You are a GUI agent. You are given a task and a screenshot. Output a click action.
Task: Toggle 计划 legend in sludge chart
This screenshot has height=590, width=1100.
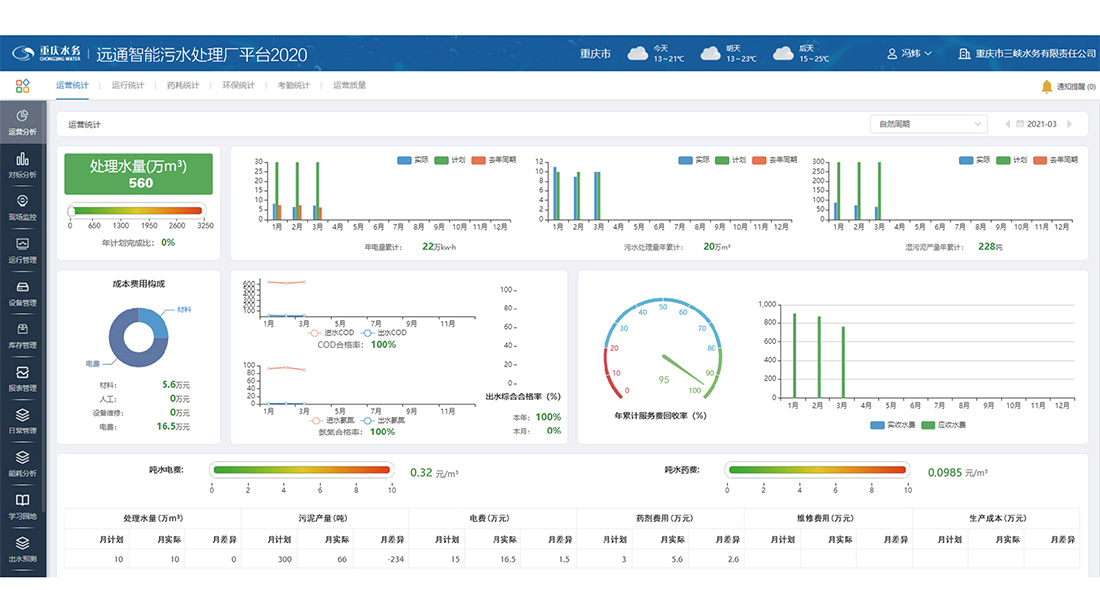[x=1011, y=160]
